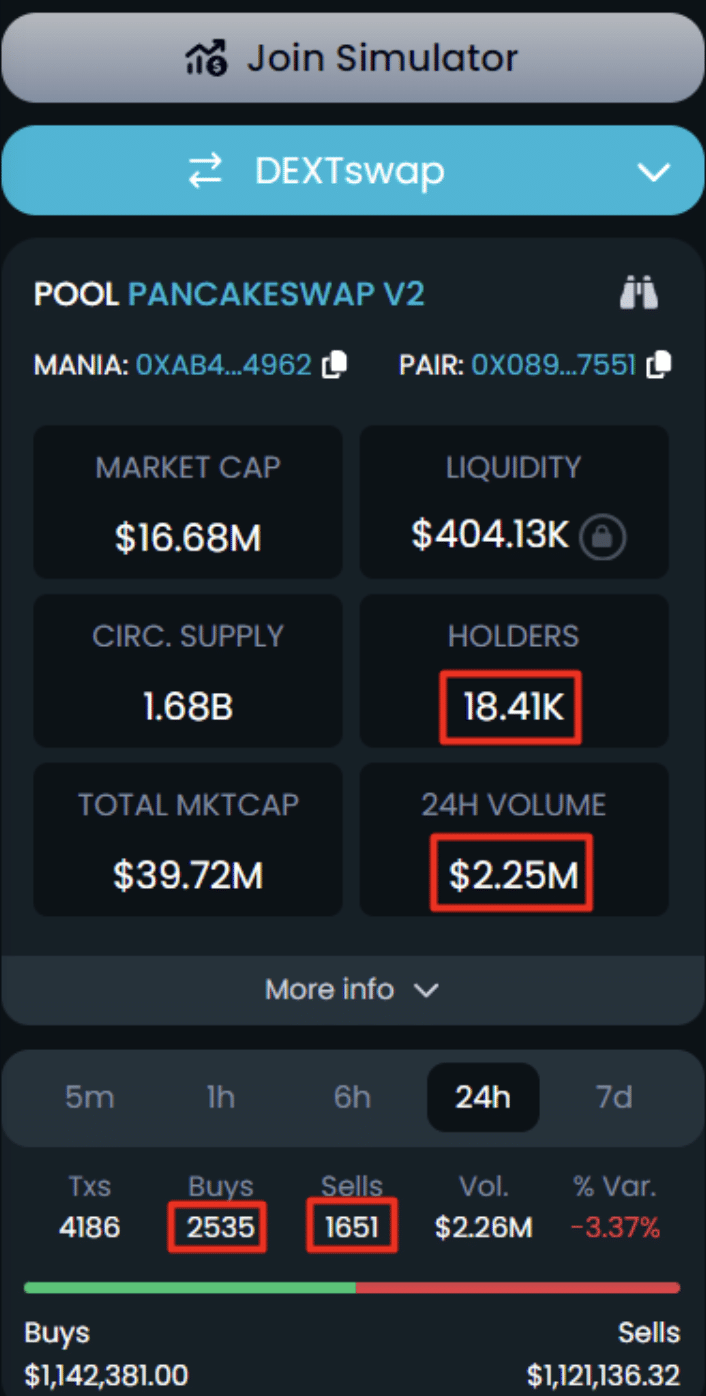
Task: Select the 24h timeframe tab
Action: click(483, 1097)
